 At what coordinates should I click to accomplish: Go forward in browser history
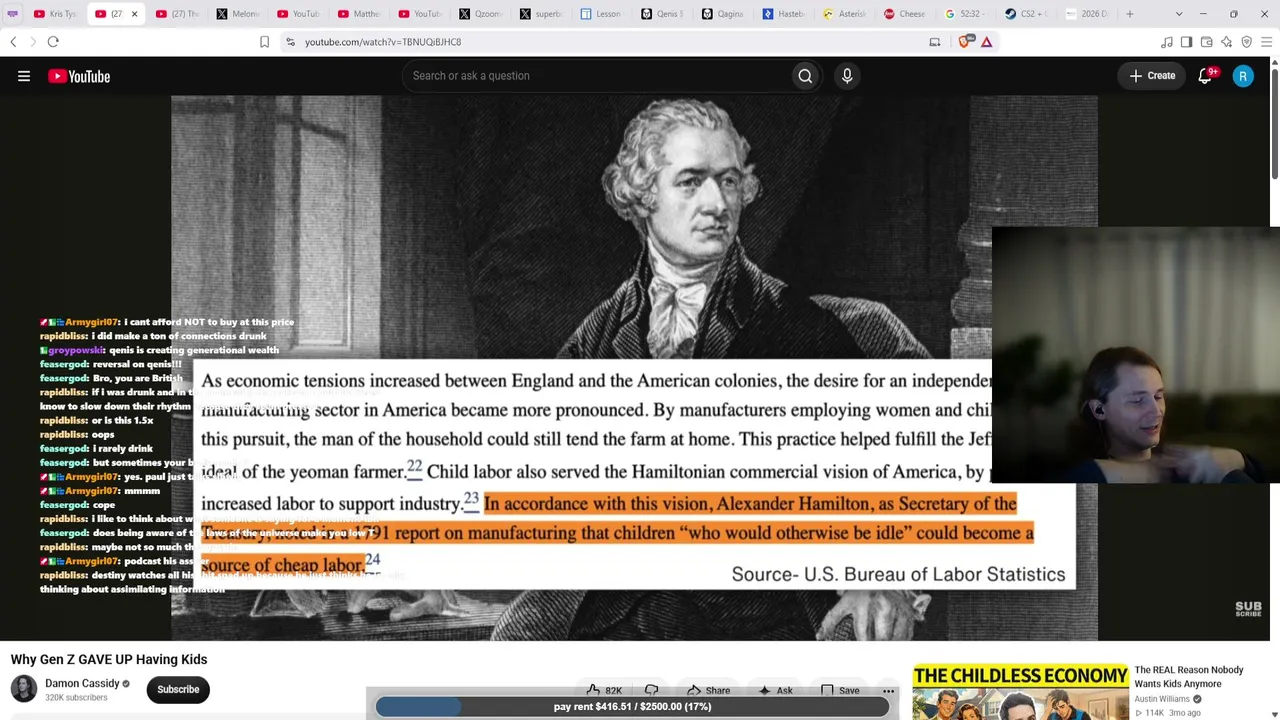click(32, 42)
